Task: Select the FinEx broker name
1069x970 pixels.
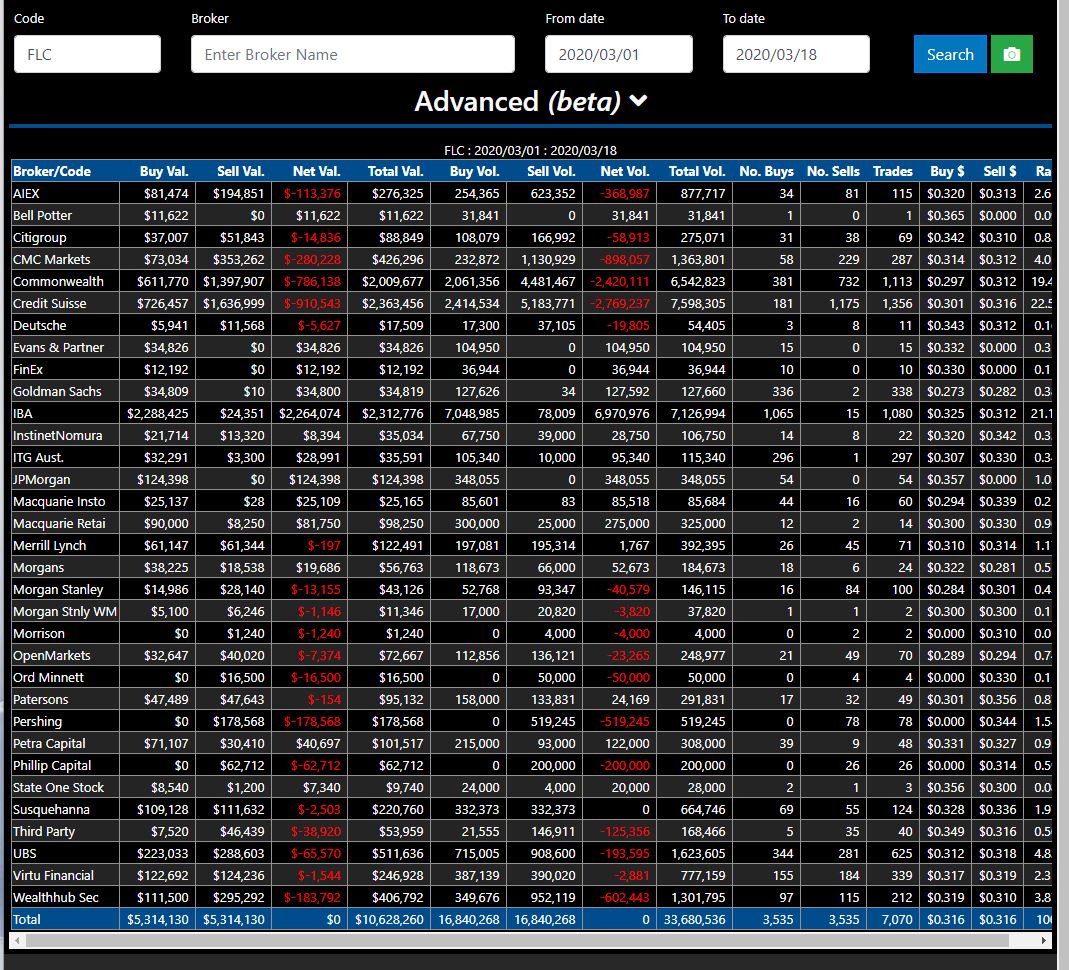Action: tap(28, 369)
